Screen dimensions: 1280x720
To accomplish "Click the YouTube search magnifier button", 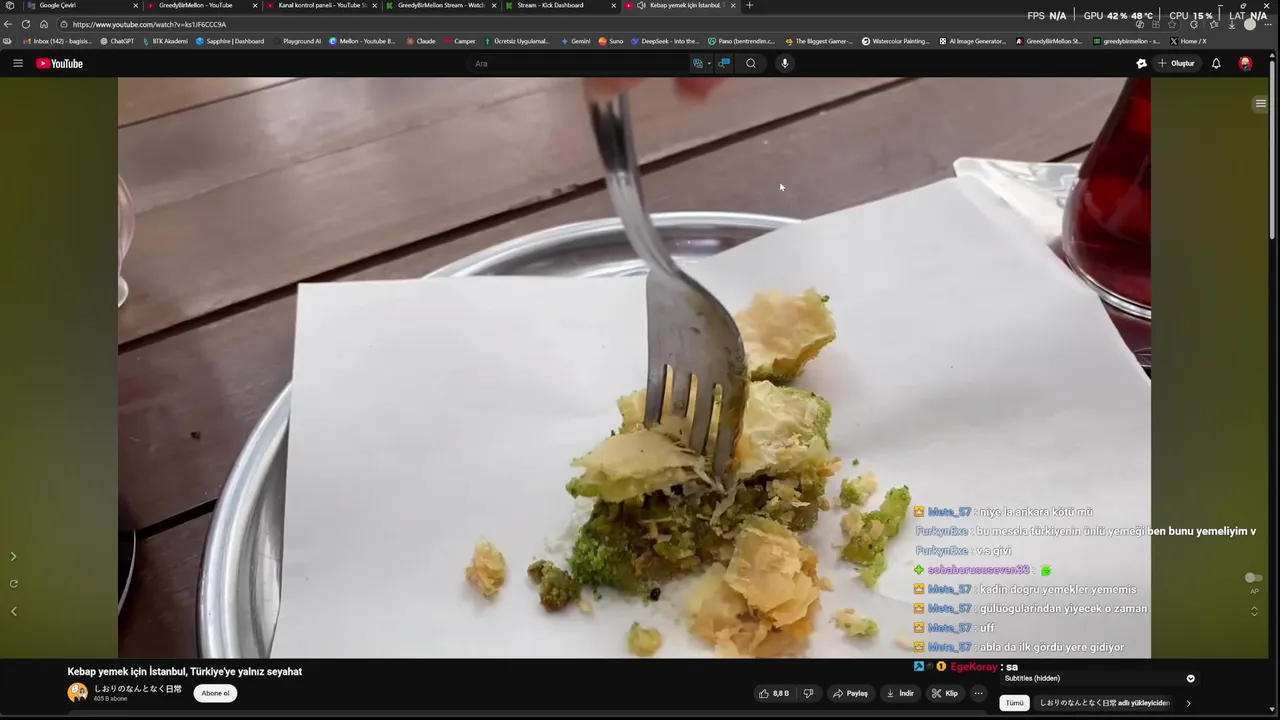I will [751, 63].
